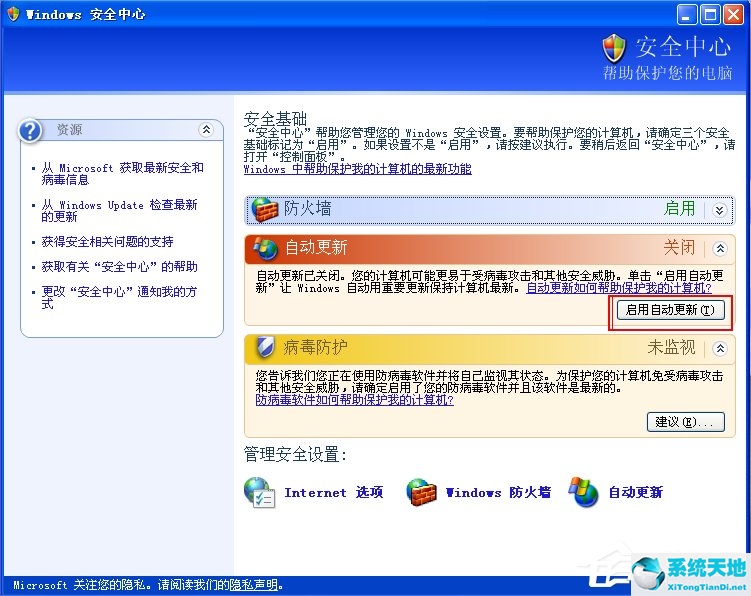The image size is (751, 596).
Task: Maximize the Windows 安全中心 window
Action: pyautogui.click(x=710, y=15)
